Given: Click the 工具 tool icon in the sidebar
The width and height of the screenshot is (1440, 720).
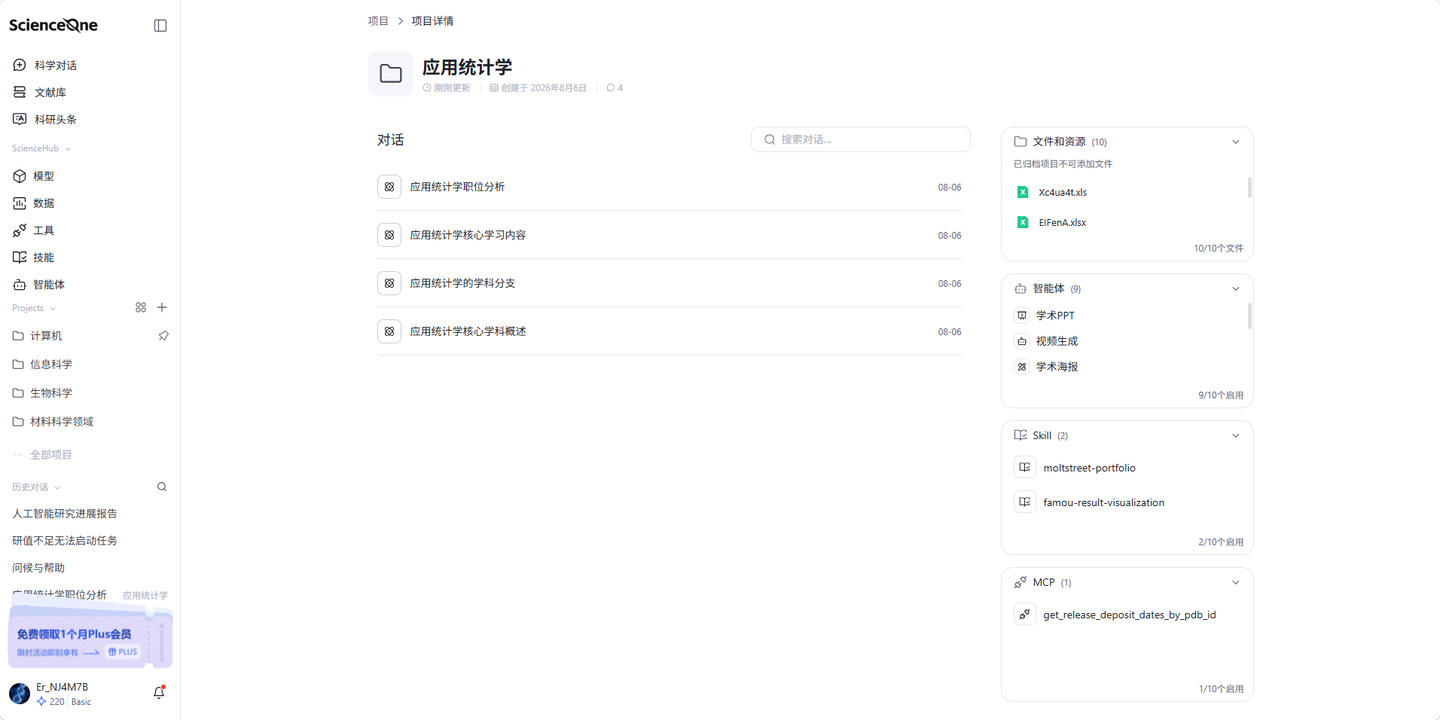Looking at the screenshot, I should 19,230.
